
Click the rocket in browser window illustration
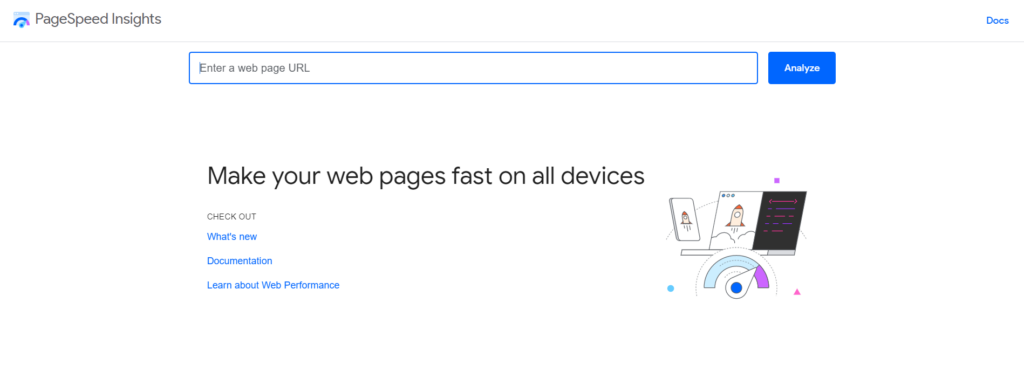(736, 218)
